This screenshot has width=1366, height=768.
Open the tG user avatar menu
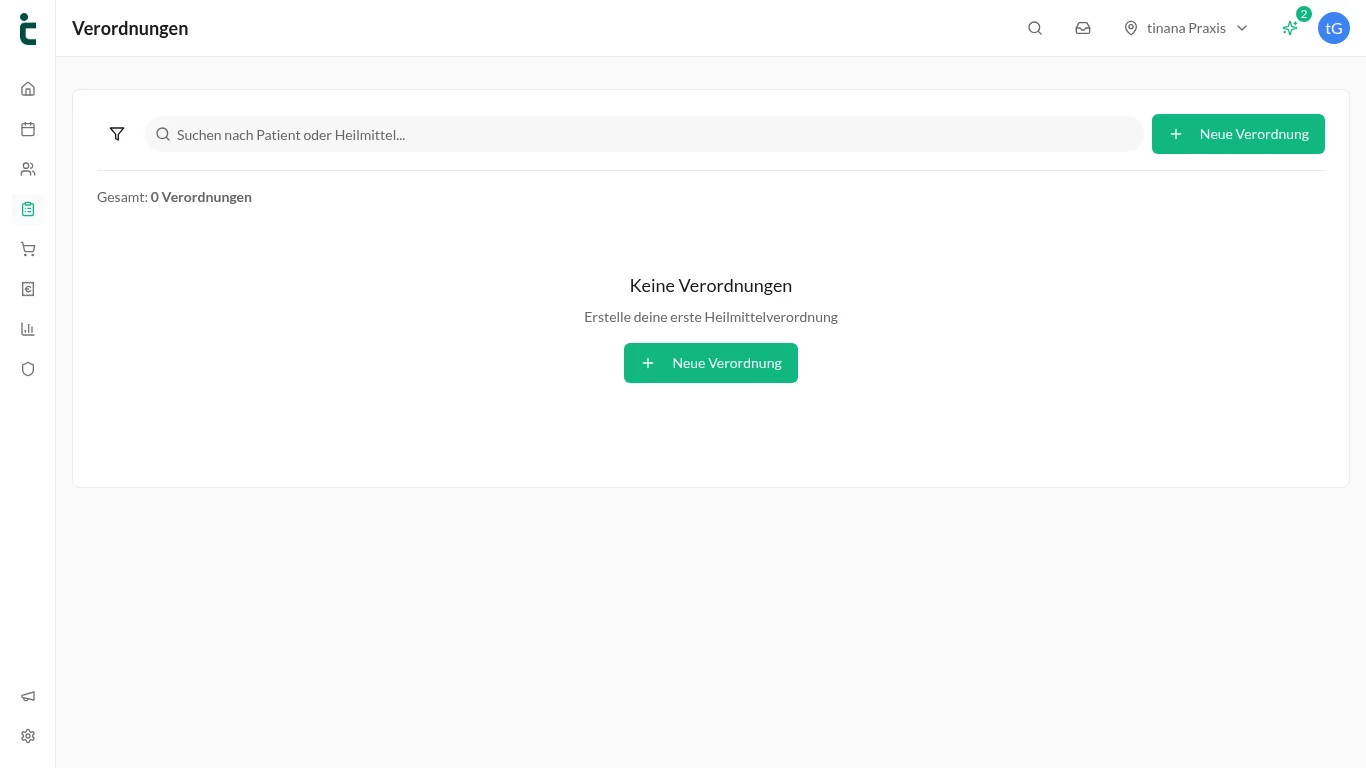pyautogui.click(x=1334, y=28)
